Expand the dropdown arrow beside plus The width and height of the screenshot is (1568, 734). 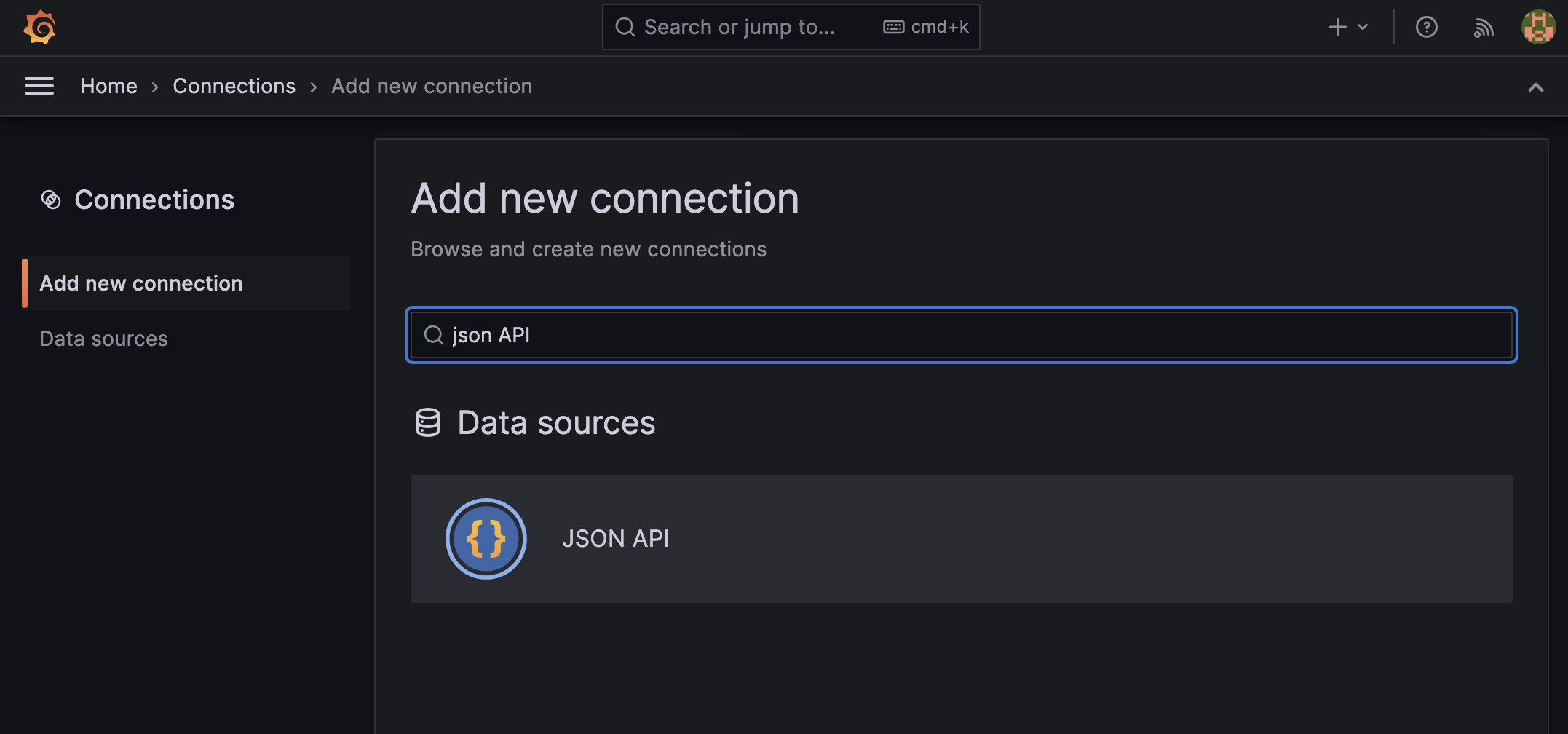tap(1363, 28)
